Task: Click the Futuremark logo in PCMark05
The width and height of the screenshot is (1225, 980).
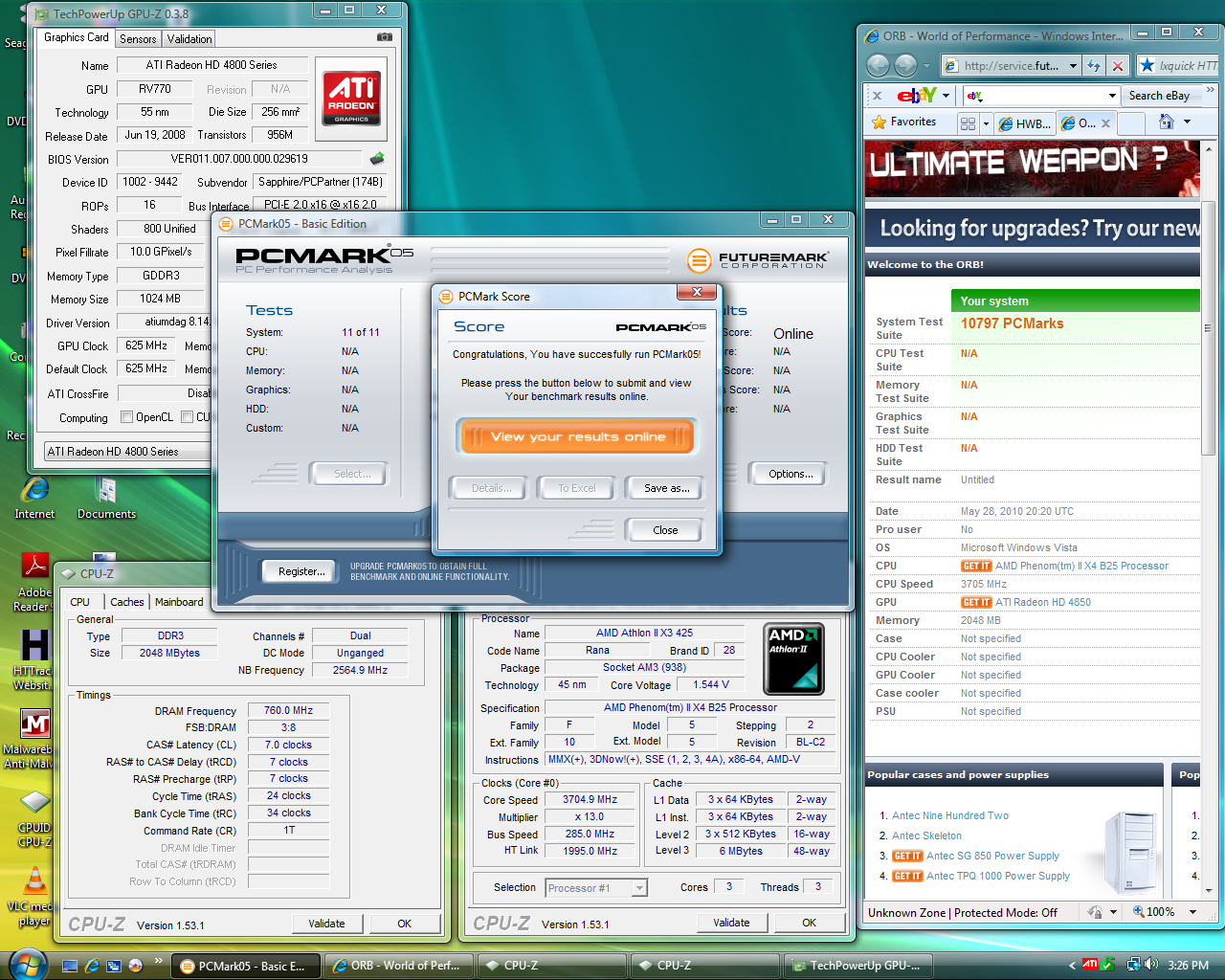Action: click(x=757, y=259)
